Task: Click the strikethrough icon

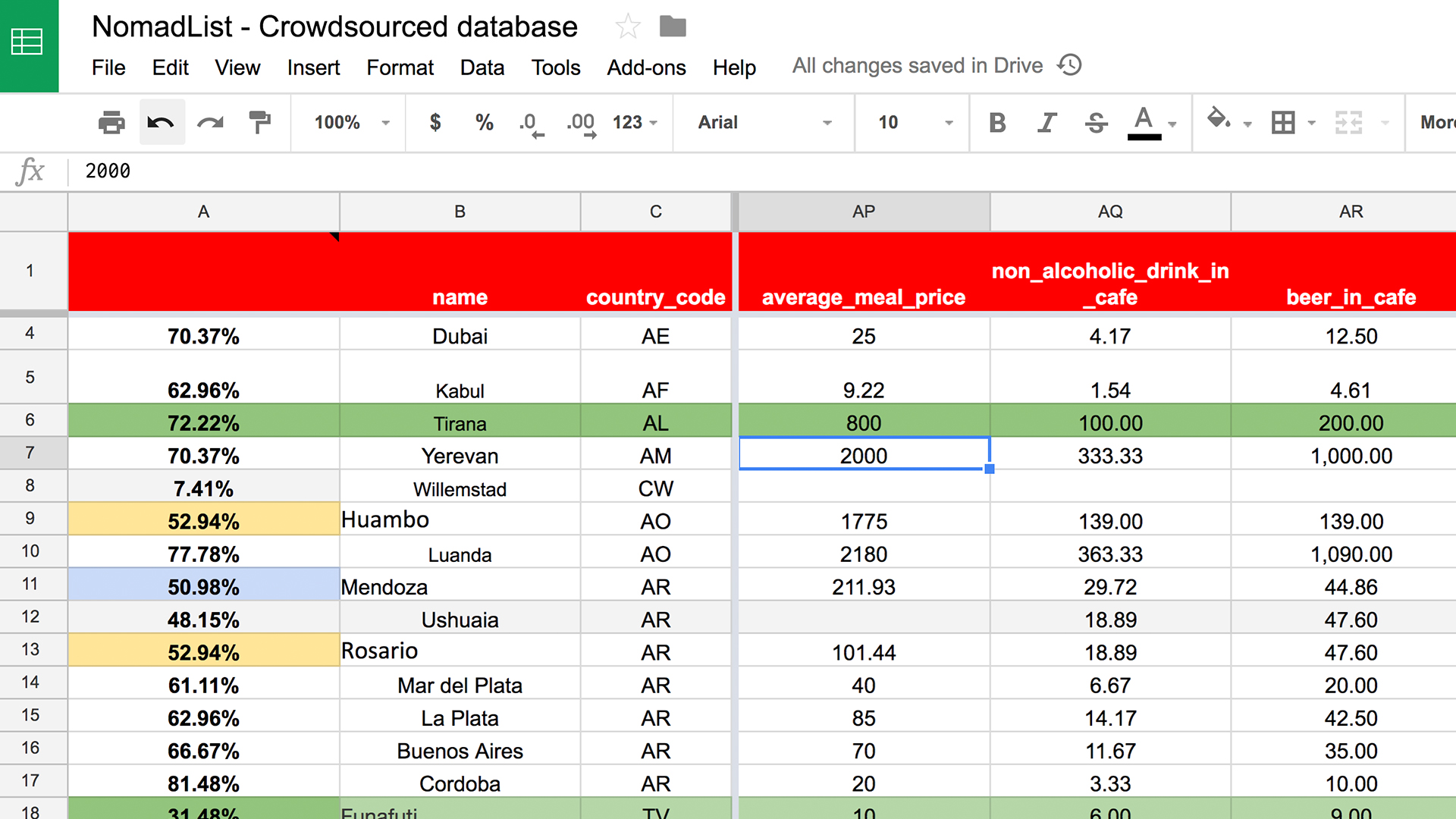Action: [x=1096, y=122]
